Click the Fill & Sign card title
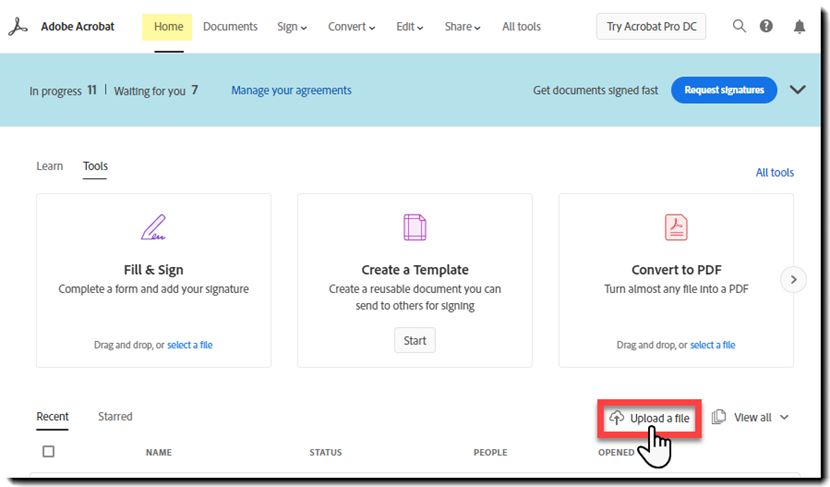 click(x=154, y=270)
